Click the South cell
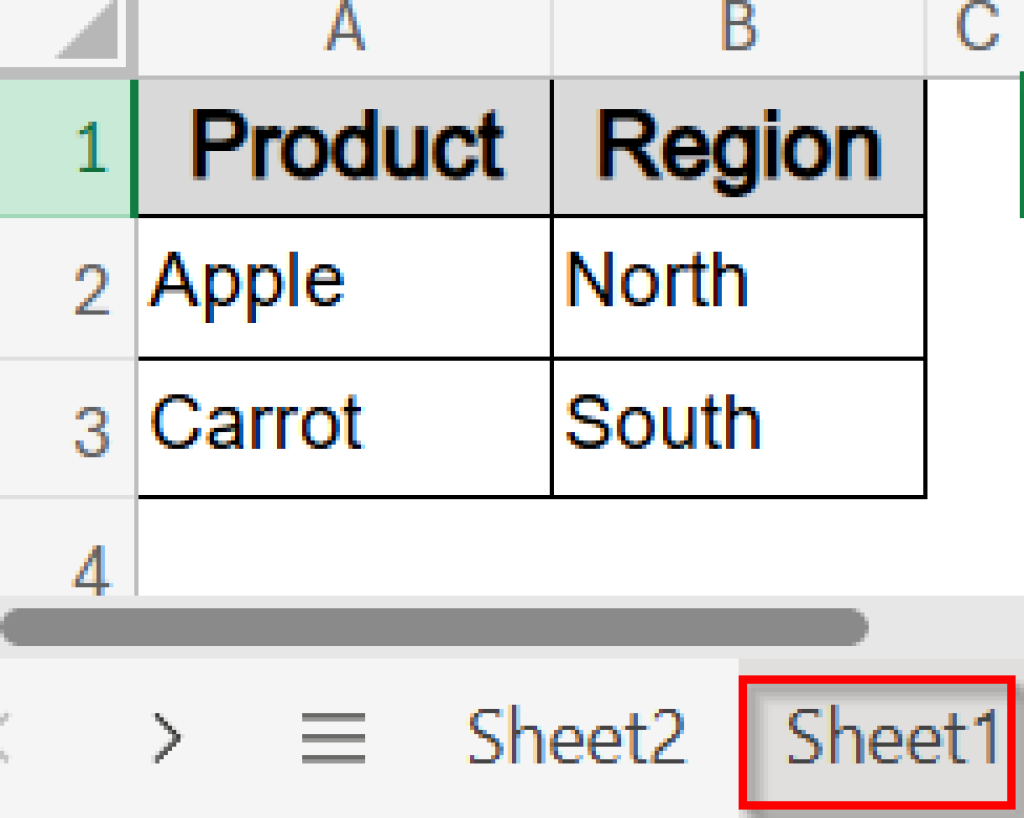Image resolution: width=1024 pixels, height=818 pixels. 737,425
